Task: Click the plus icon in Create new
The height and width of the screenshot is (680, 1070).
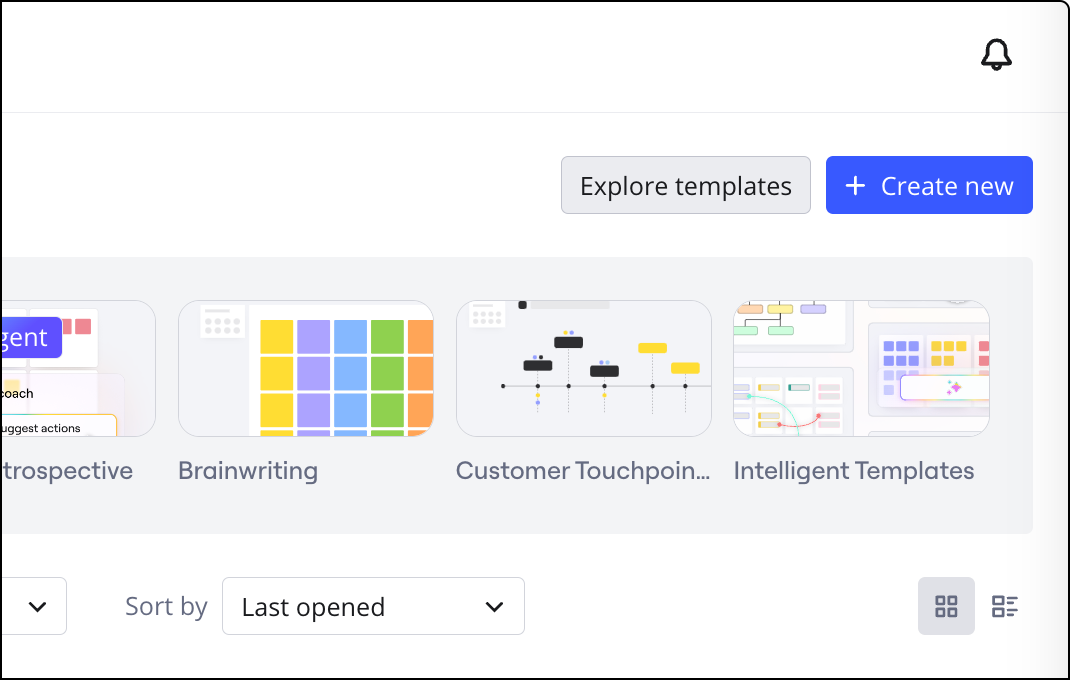Action: 855,186
